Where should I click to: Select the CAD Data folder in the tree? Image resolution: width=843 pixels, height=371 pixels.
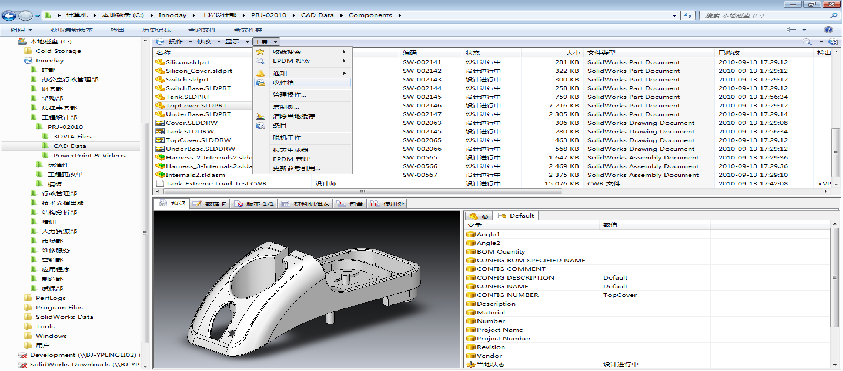(x=70, y=146)
